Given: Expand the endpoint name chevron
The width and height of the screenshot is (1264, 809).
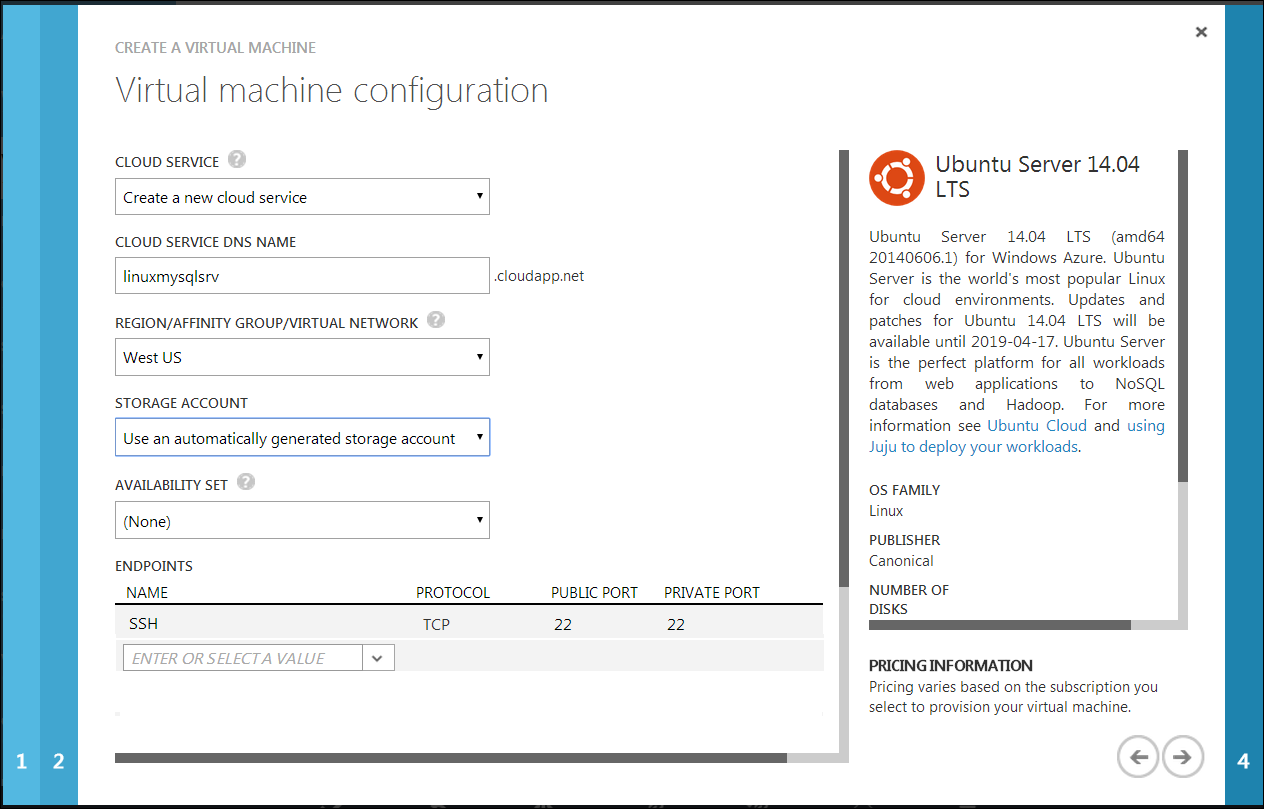Looking at the screenshot, I should [378, 658].
